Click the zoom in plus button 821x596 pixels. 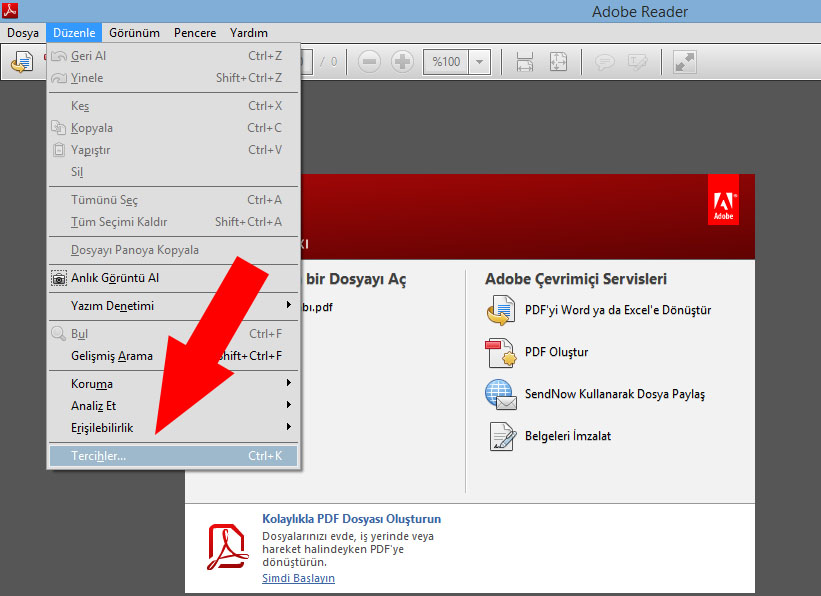point(402,62)
